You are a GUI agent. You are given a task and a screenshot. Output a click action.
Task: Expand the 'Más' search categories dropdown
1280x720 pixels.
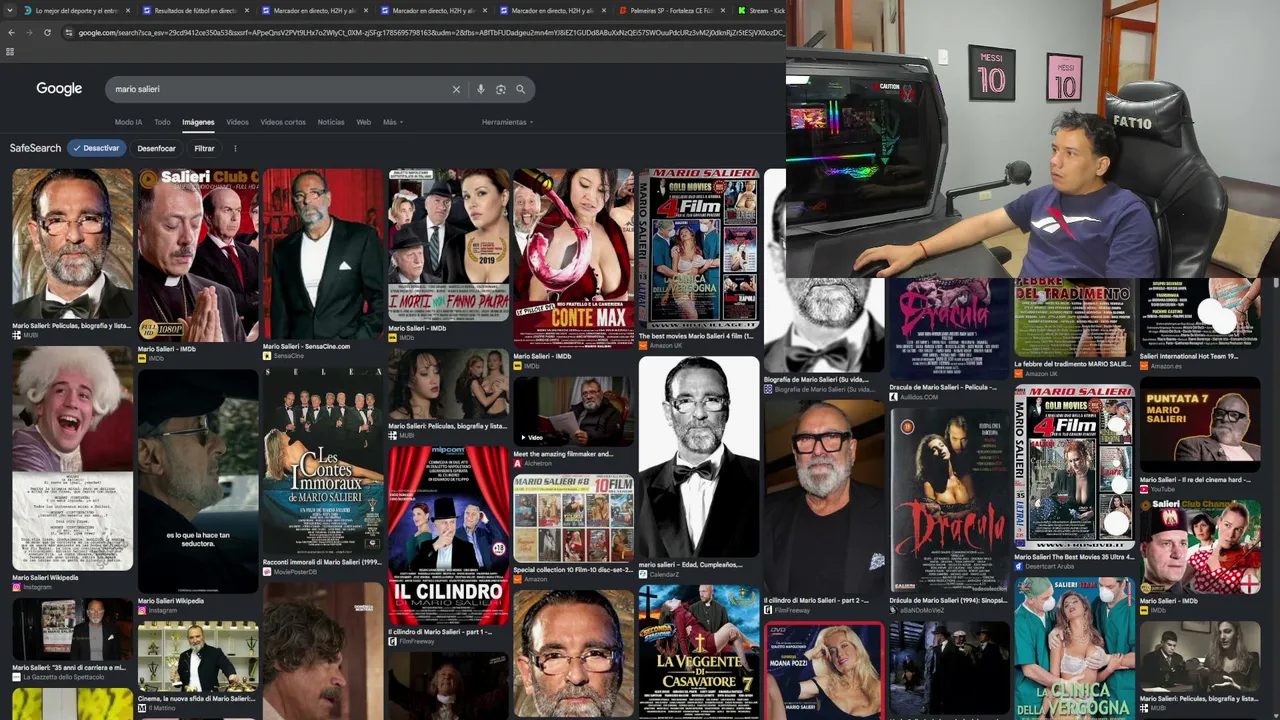coord(391,122)
